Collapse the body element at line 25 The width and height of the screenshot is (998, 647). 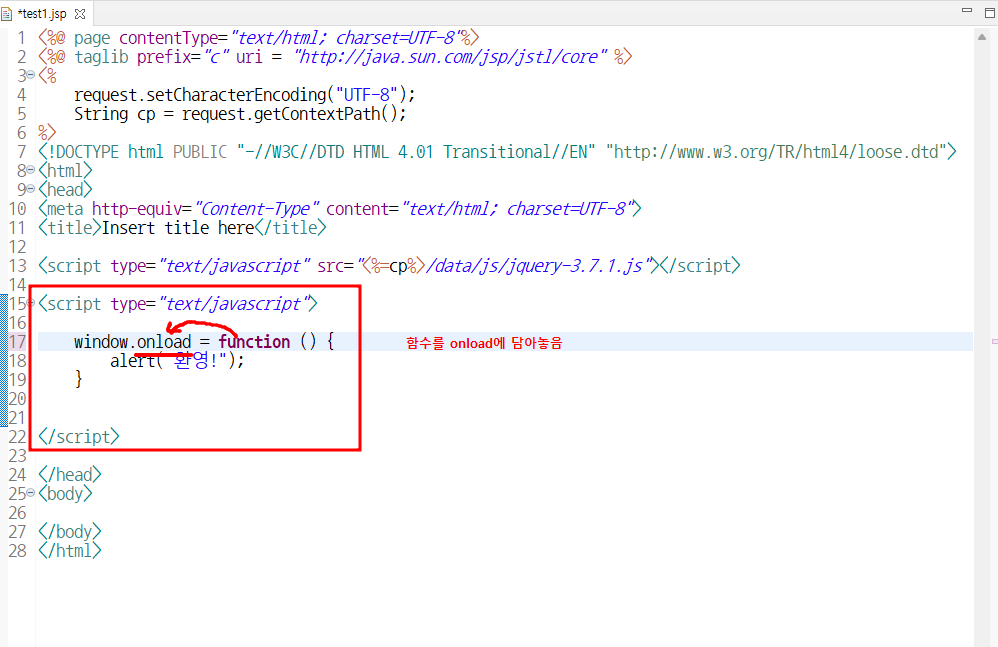tap(31, 493)
